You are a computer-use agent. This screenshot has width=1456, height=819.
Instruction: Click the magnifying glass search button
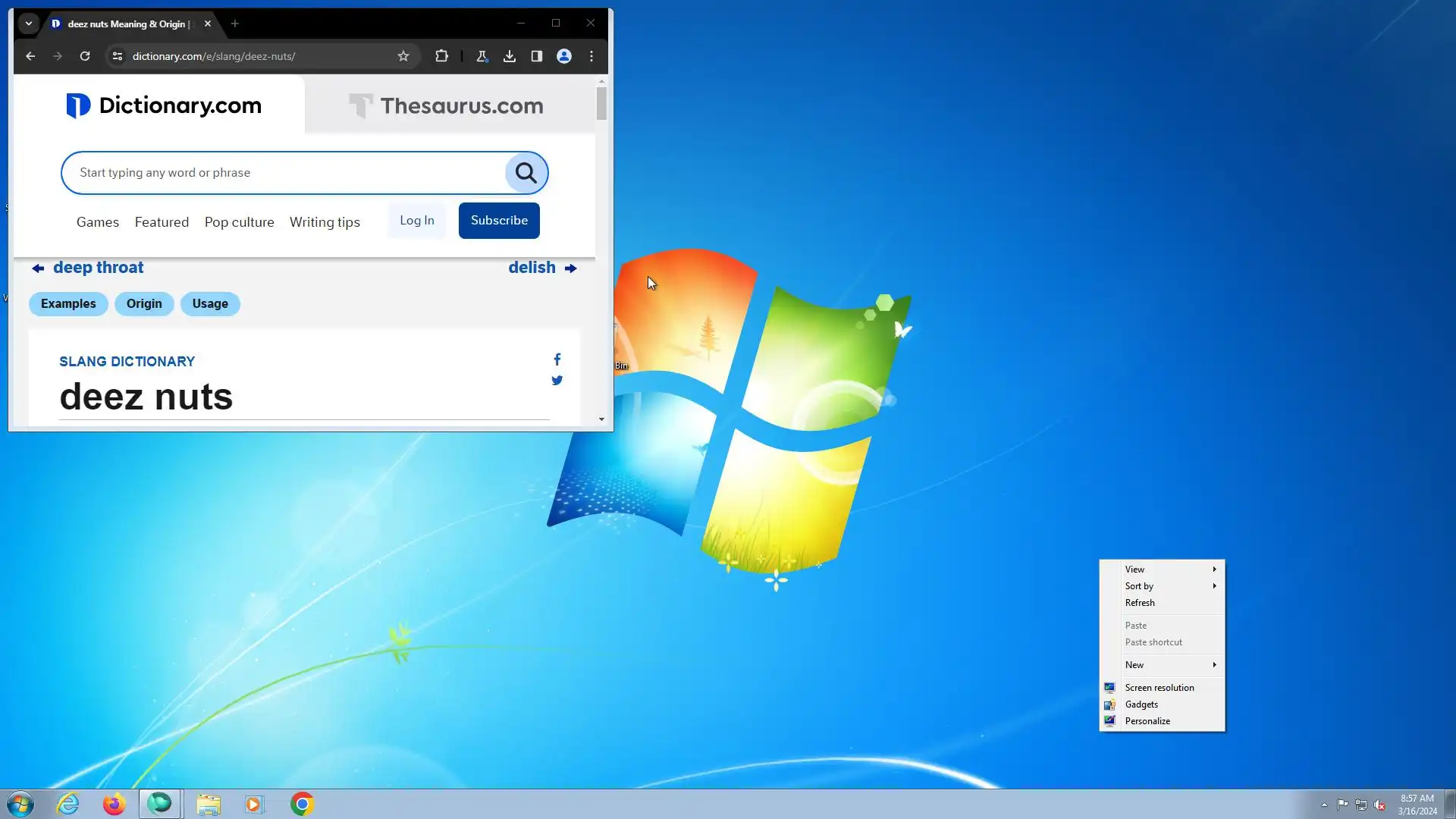pyautogui.click(x=526, y=173)
